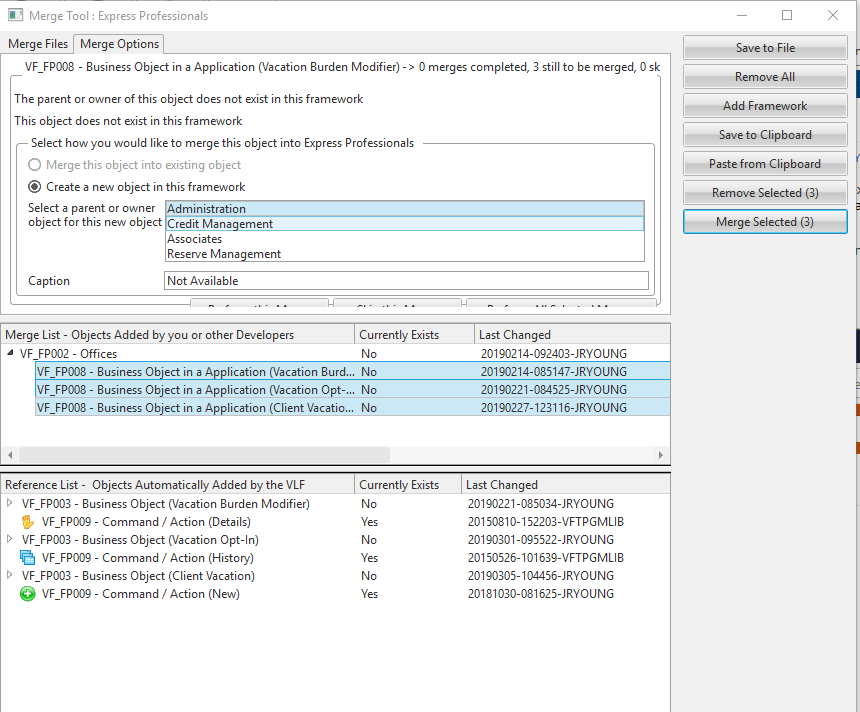Select 'Merge this object into existing object'
This screenshot has height=712, width=860.
[36, 165]
